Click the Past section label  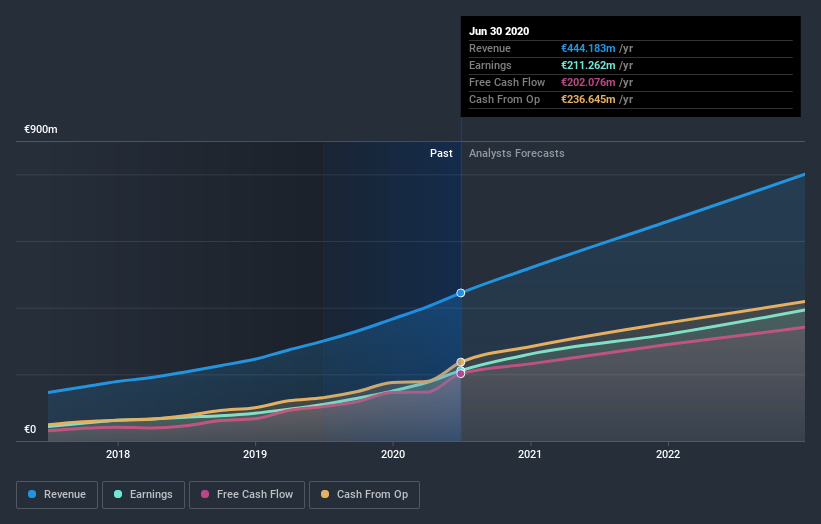point(441,153)
